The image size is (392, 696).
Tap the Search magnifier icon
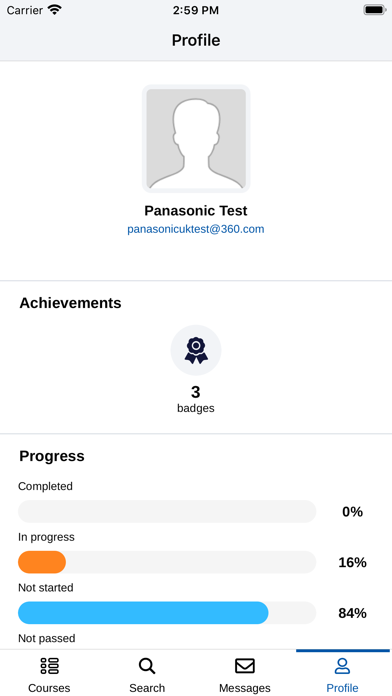(147, 666)
